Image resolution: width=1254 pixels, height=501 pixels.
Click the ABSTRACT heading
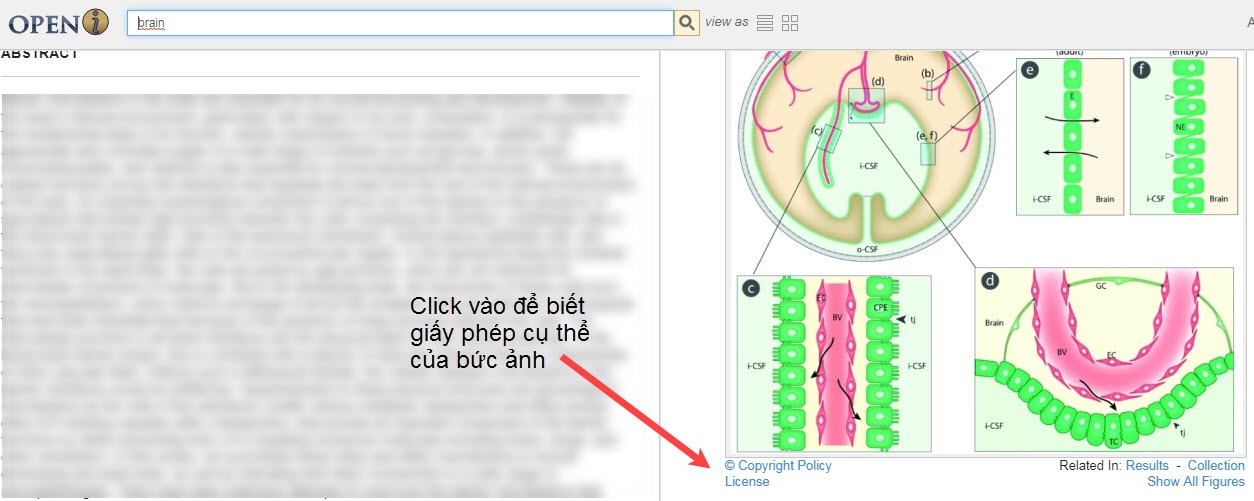point(40,54)
